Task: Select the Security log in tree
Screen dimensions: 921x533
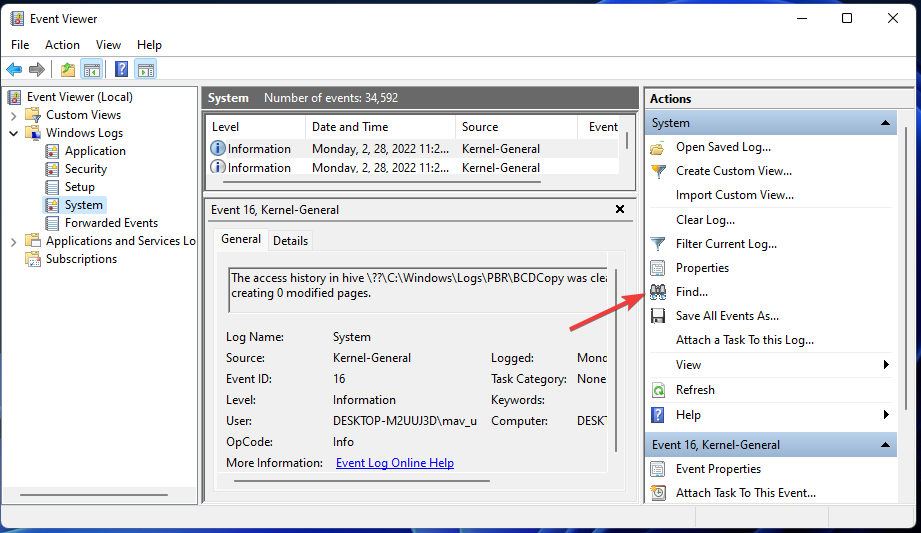Action: pyautogui.click(x=85, y=169)
